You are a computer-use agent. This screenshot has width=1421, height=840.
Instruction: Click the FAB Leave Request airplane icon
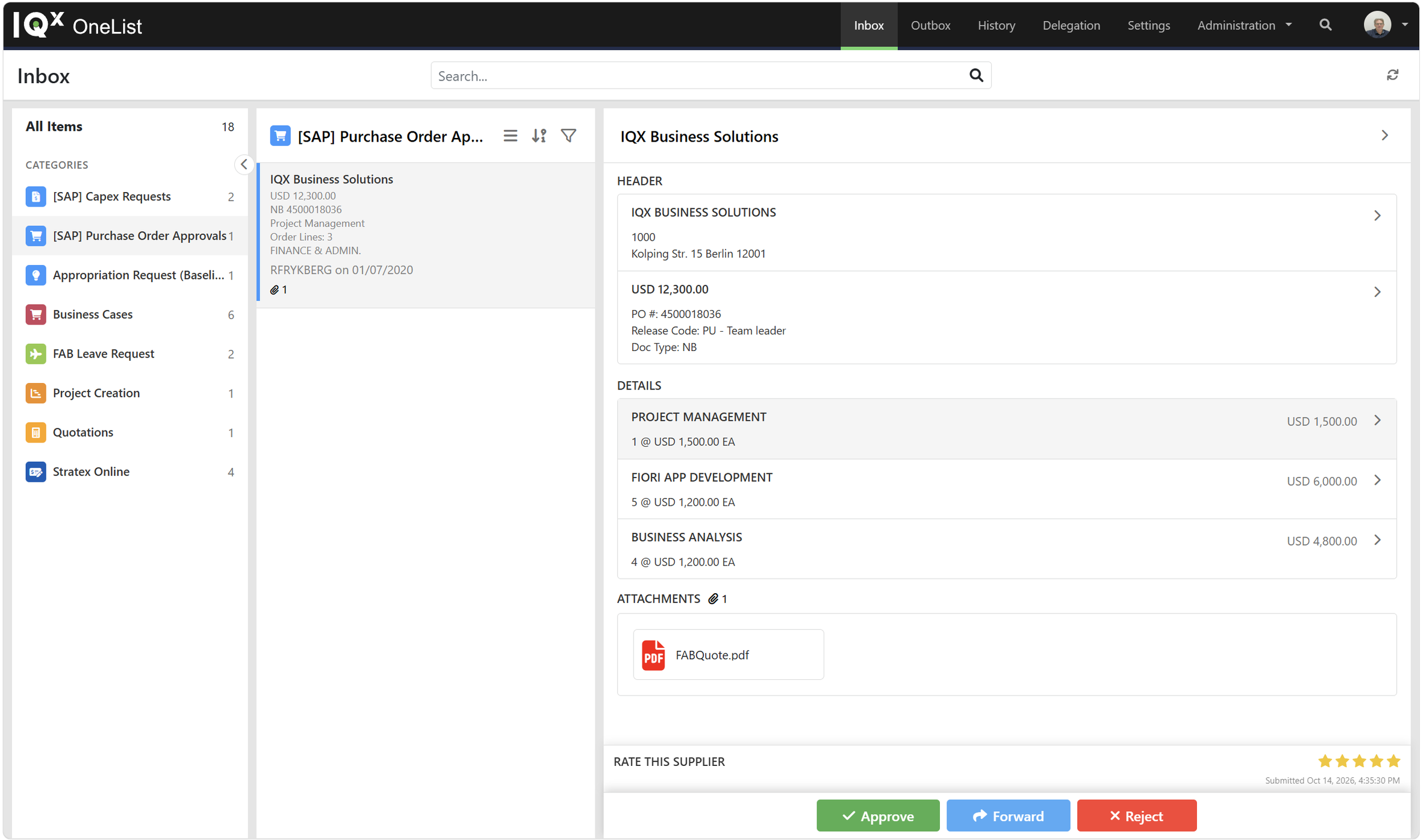click(x=36, y=353)
